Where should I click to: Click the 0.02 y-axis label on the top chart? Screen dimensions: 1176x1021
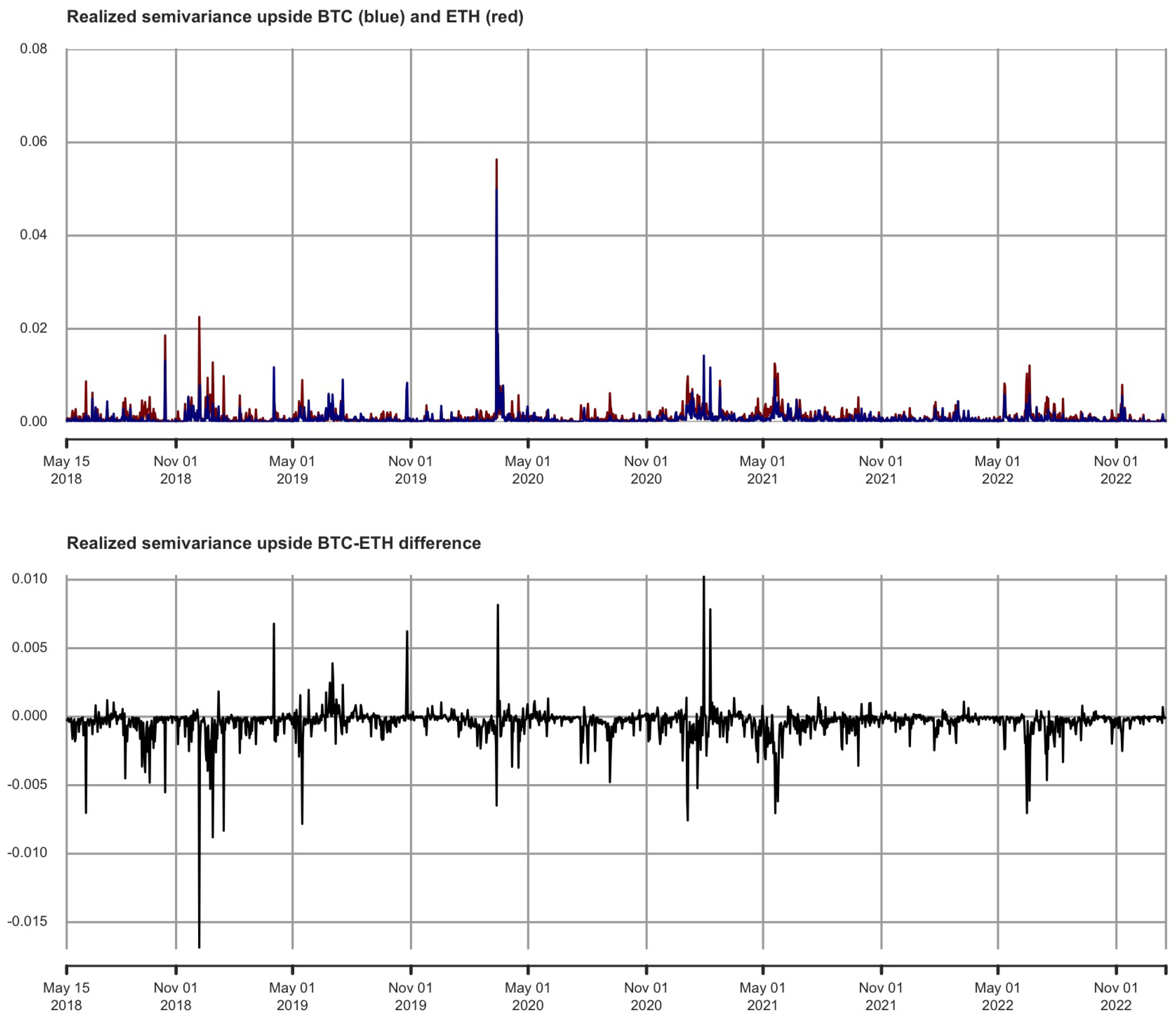33,328
